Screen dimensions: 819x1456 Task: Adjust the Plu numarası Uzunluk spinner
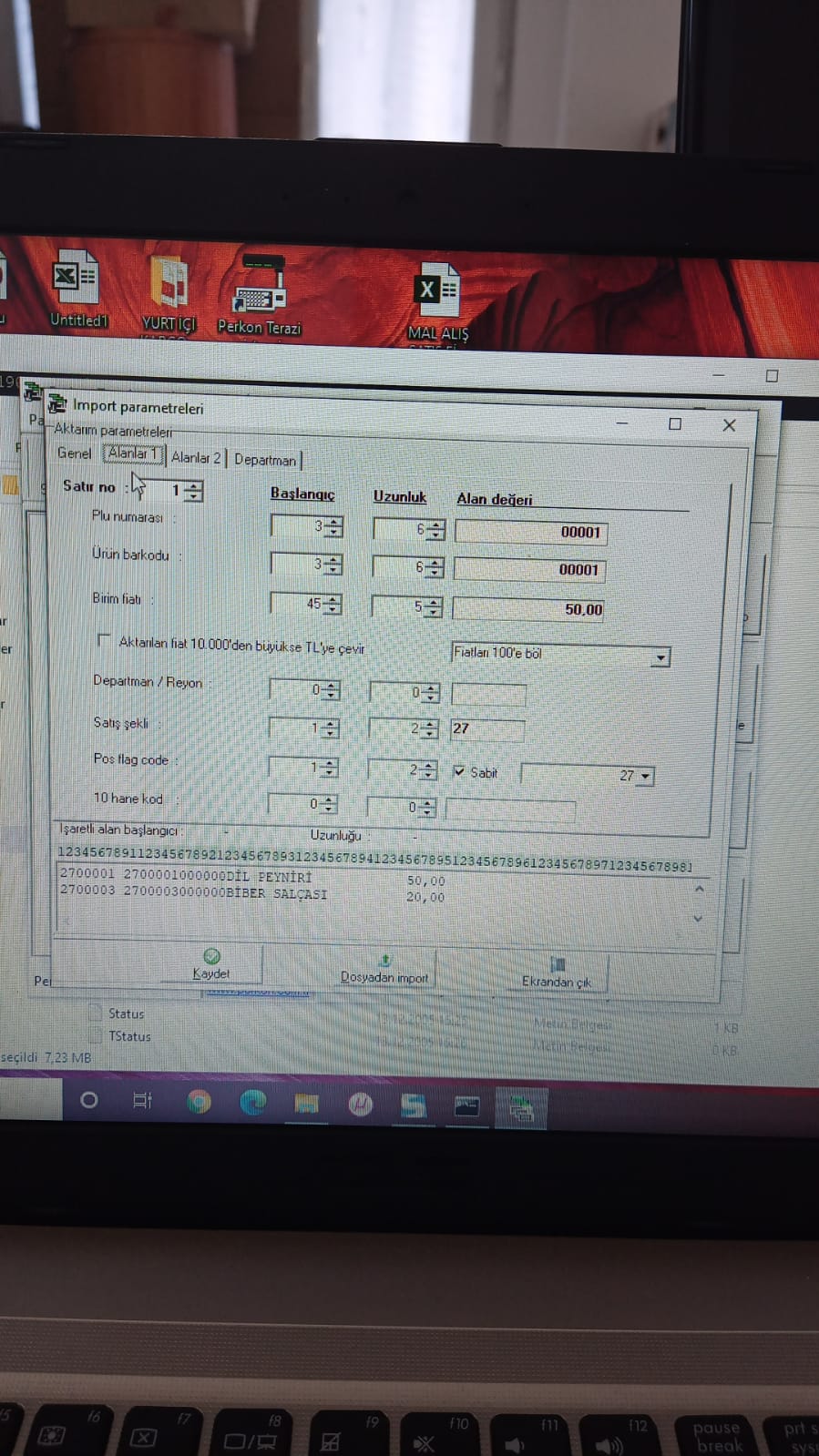(x=435, y=530)
